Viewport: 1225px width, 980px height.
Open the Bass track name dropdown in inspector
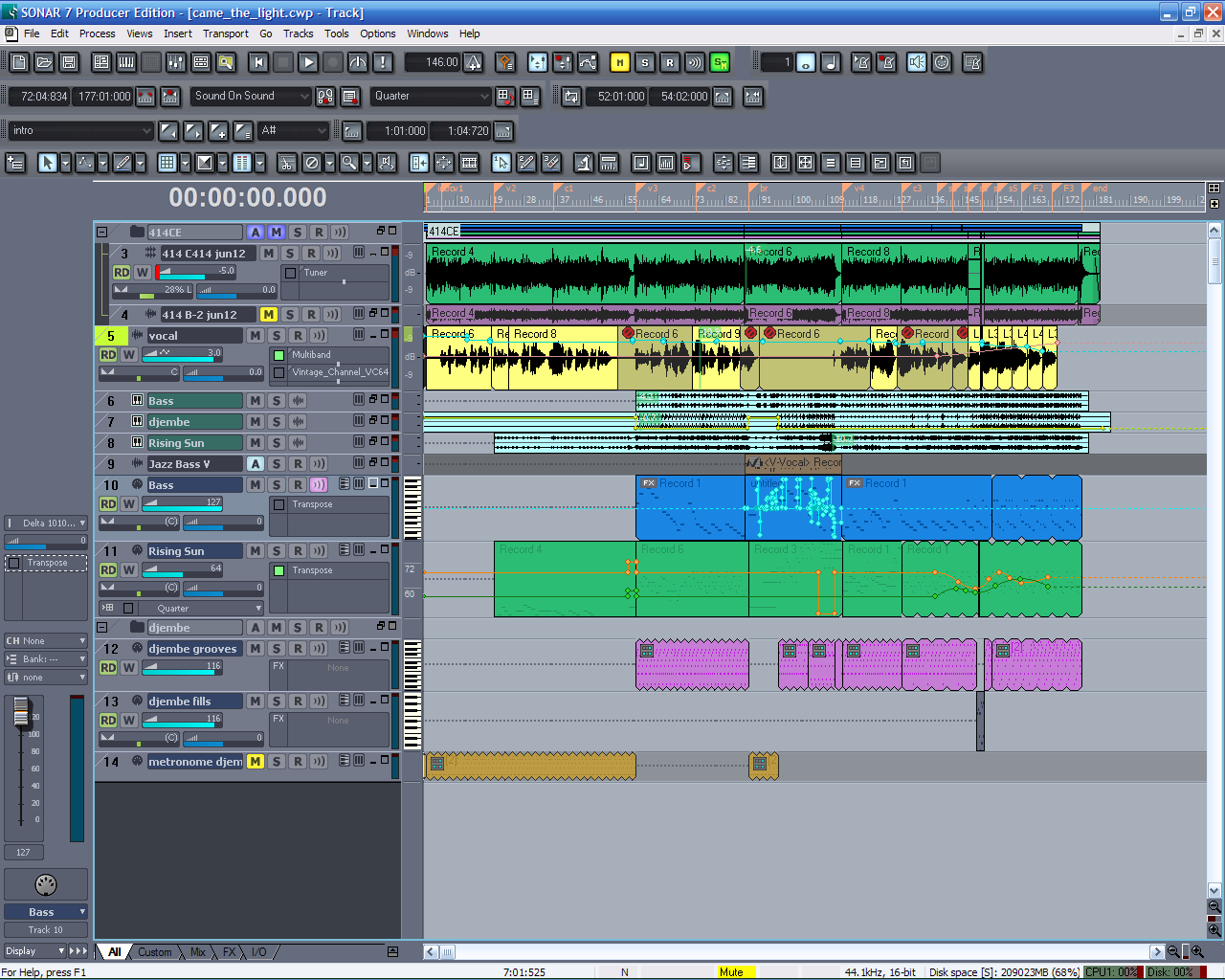(46, 912)
